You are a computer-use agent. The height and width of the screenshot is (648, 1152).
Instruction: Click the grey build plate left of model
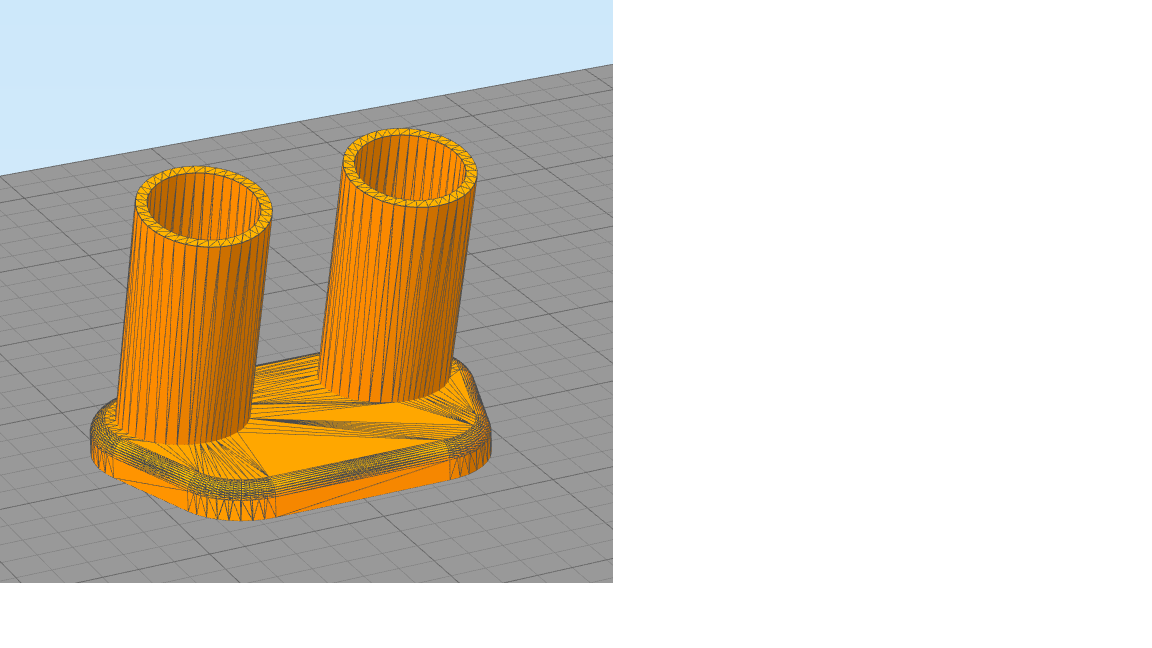click(x=50, y=350)
